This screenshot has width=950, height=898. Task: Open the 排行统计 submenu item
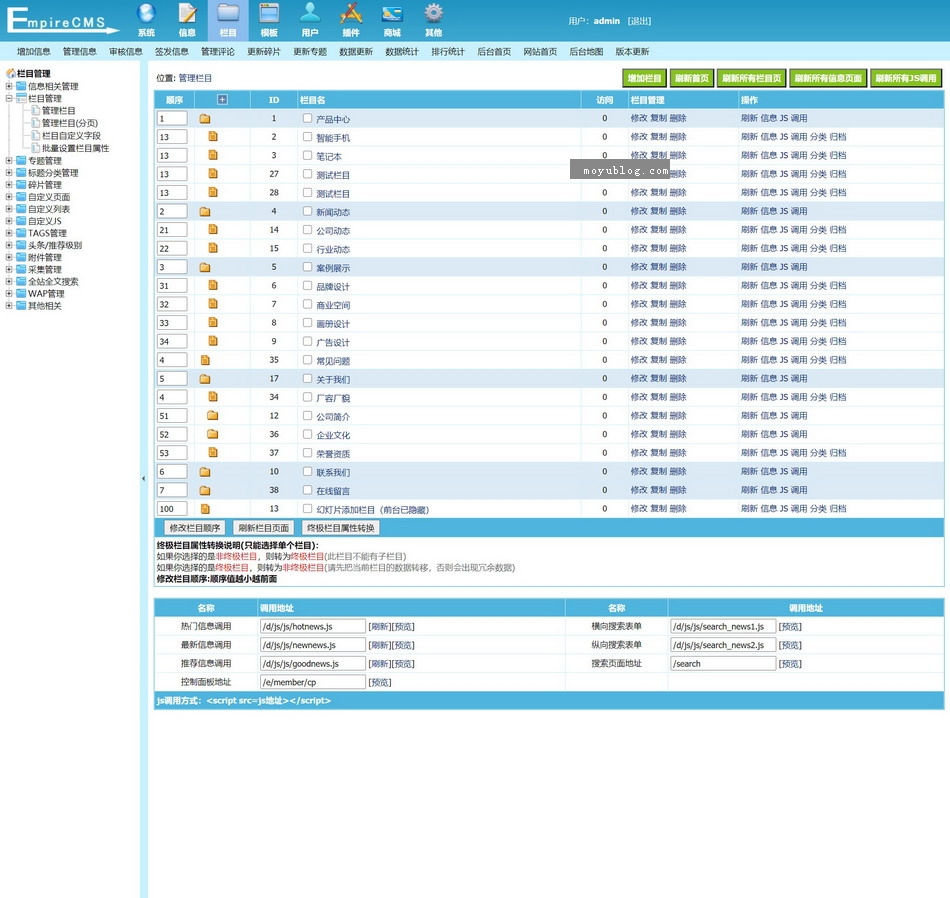point(448,52)
